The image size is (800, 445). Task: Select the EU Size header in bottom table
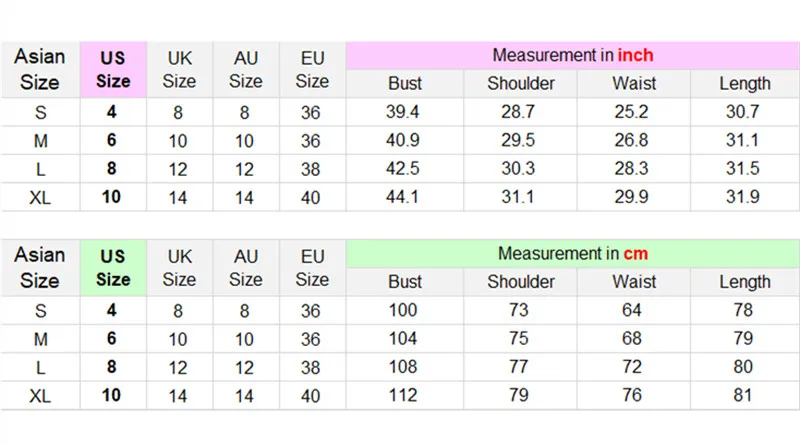point(312,268)
